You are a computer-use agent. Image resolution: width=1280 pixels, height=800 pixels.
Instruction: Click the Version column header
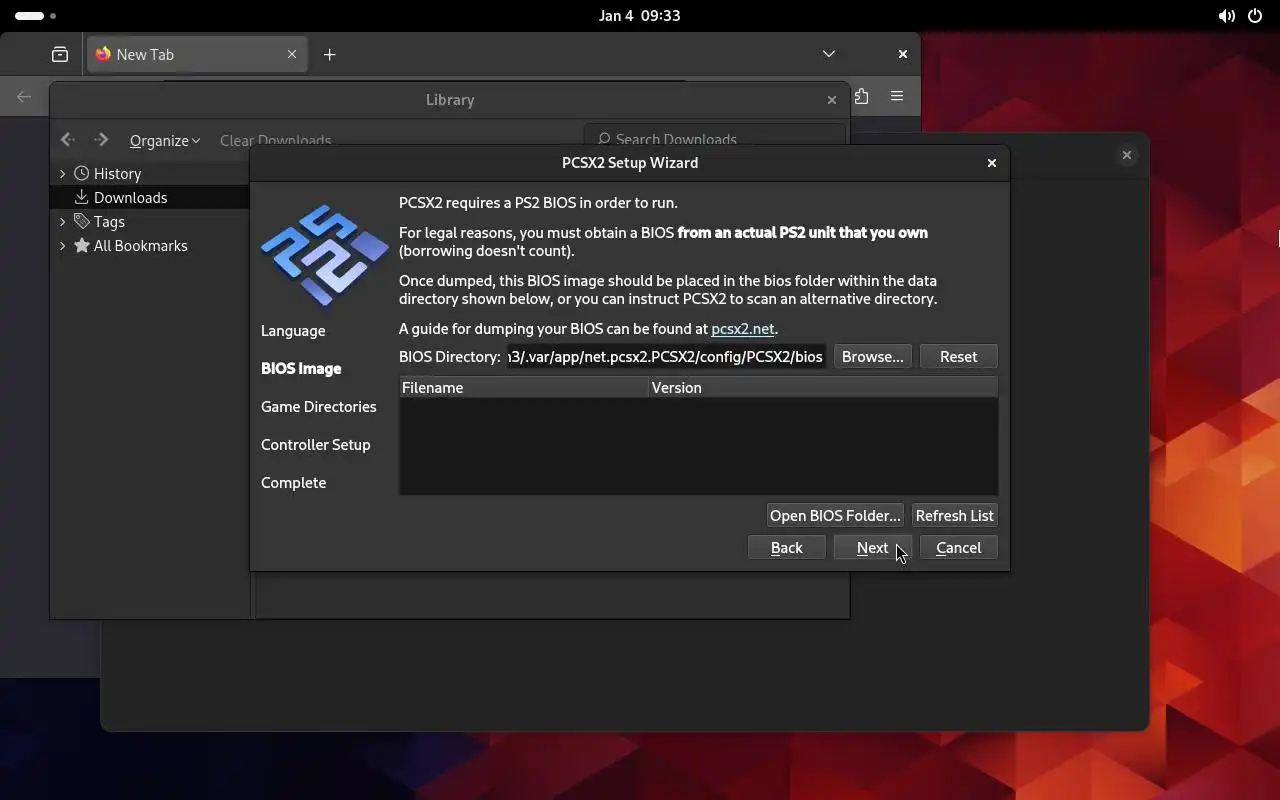coord(823,387)
